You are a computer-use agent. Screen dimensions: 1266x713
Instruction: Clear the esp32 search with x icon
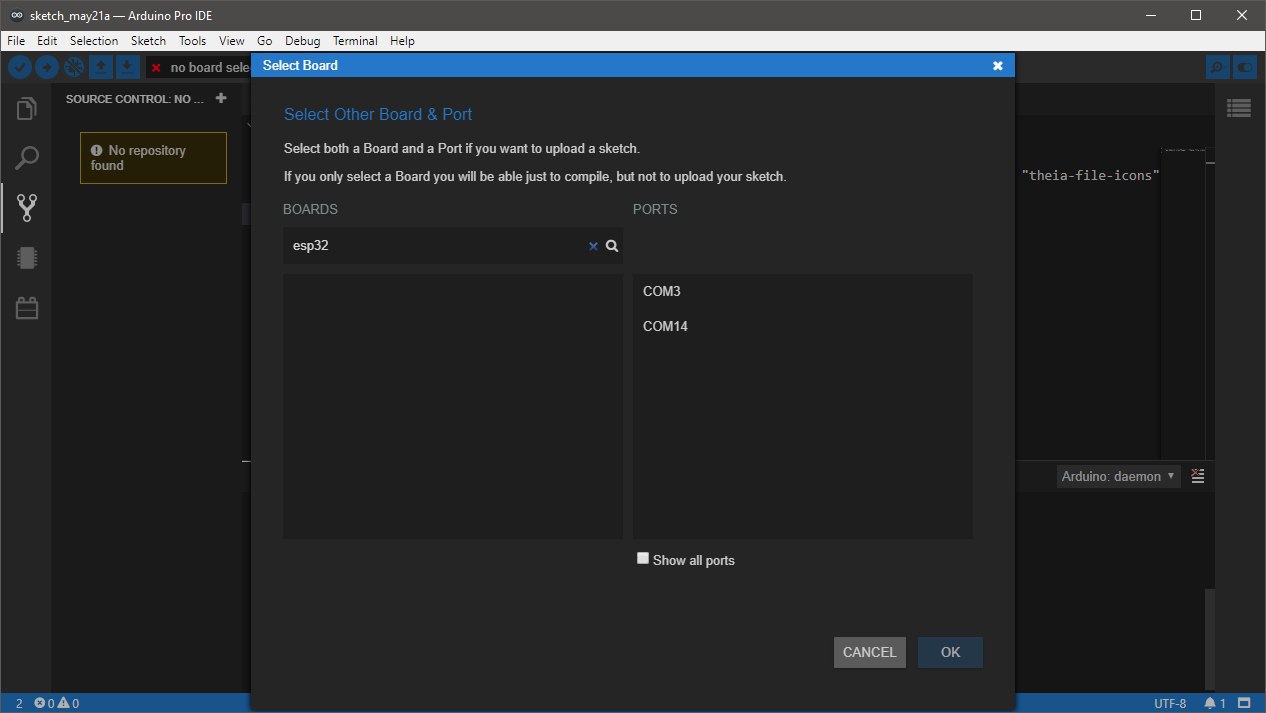coord(593,246)
